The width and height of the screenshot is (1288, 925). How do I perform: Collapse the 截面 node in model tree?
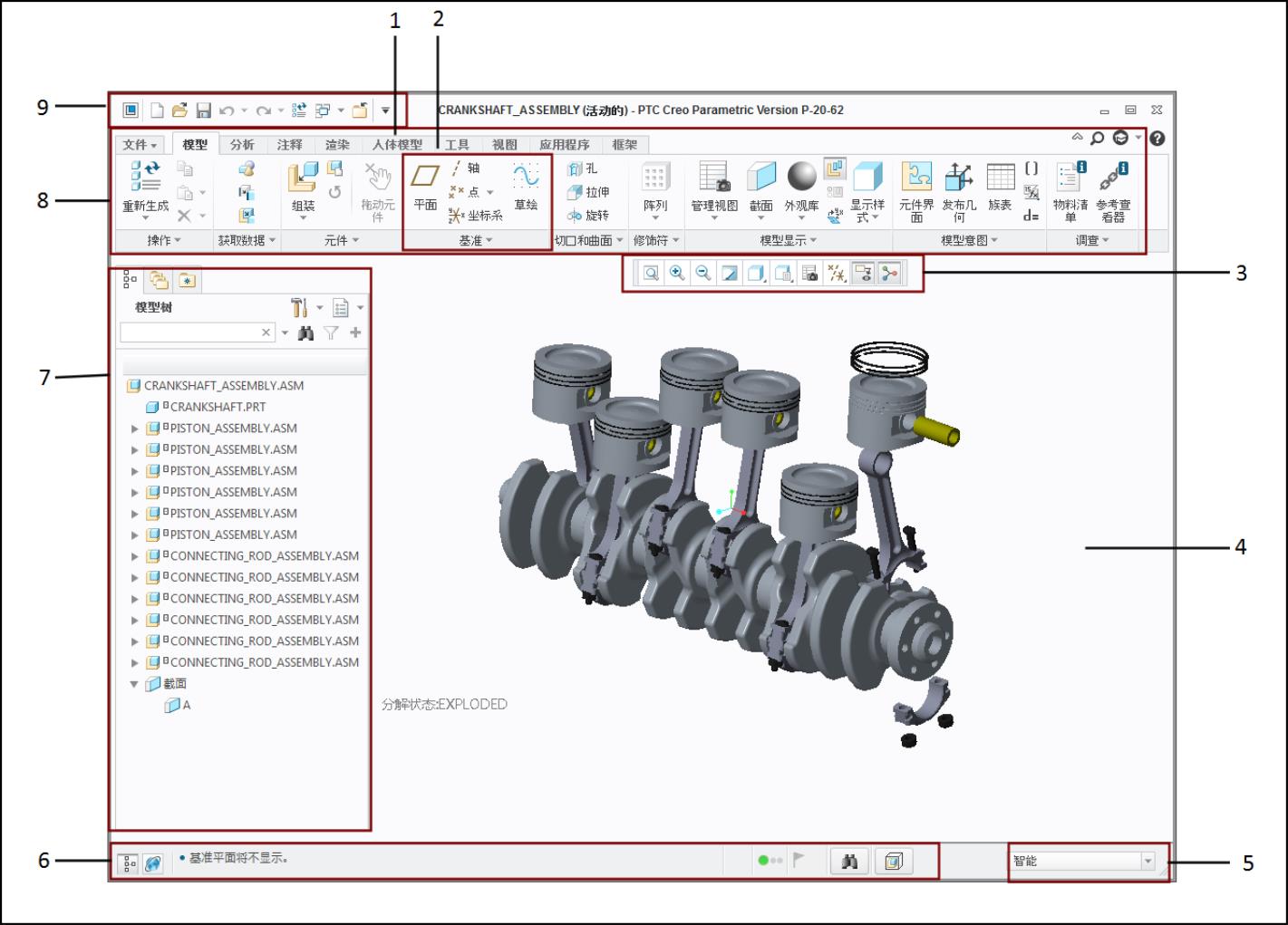pos(135,684)
